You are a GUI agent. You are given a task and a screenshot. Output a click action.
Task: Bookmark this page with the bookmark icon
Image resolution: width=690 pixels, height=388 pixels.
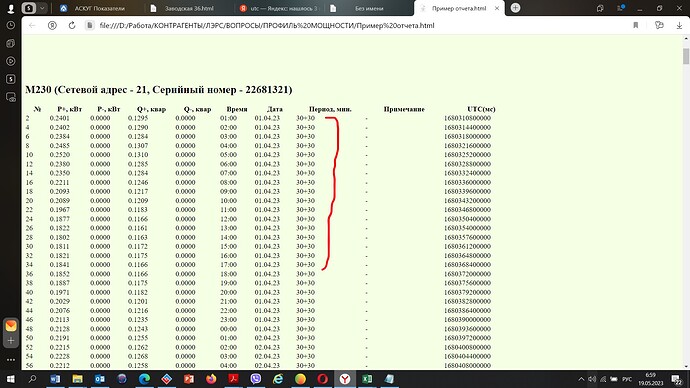point(635,26)
